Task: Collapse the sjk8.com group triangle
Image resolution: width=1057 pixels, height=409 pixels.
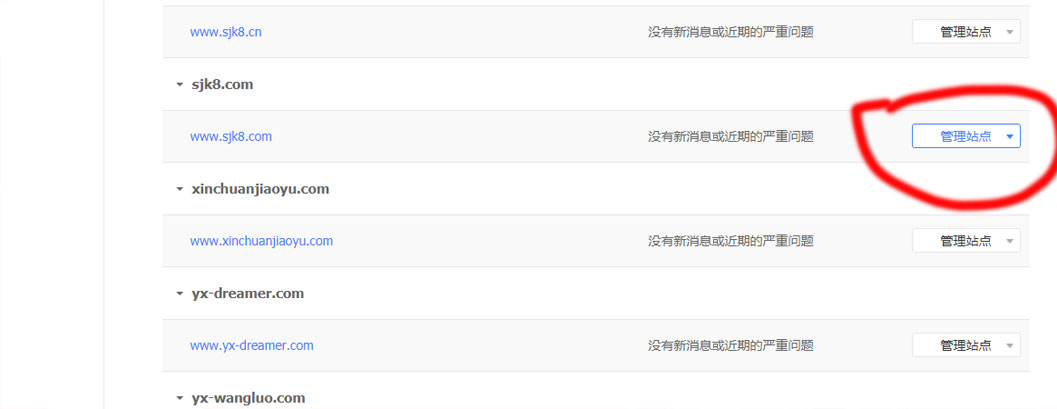Action: pos(179,85)
